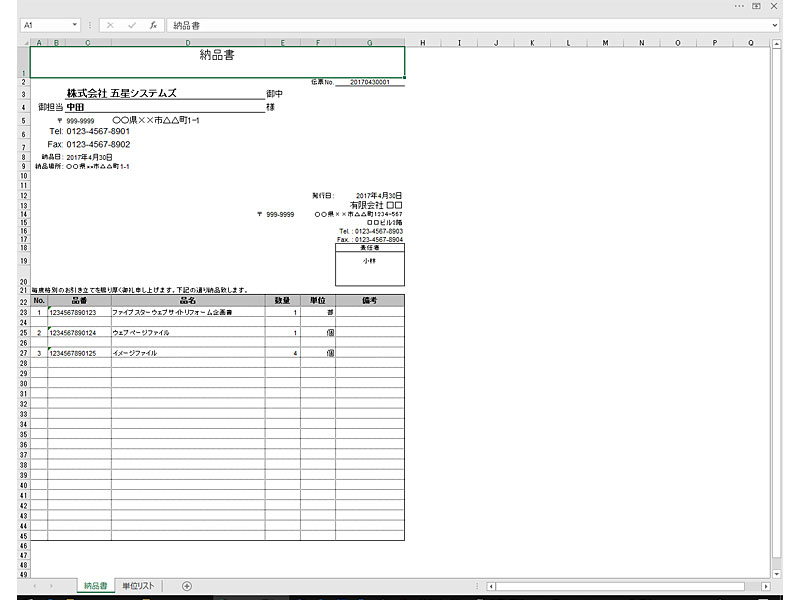This screenshot has width=800, height=600.
Task: Open the Name Box dropdown
Action: pyautogui.click(x=76, y=24)
